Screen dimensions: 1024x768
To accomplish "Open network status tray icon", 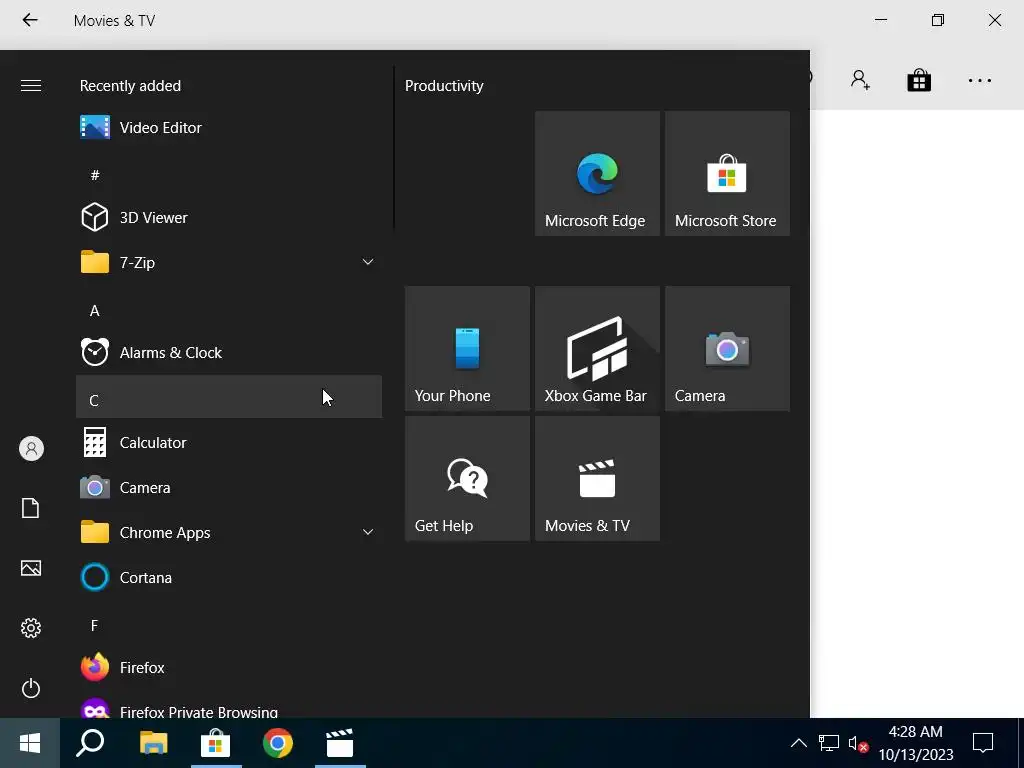I will pos(829,743).
